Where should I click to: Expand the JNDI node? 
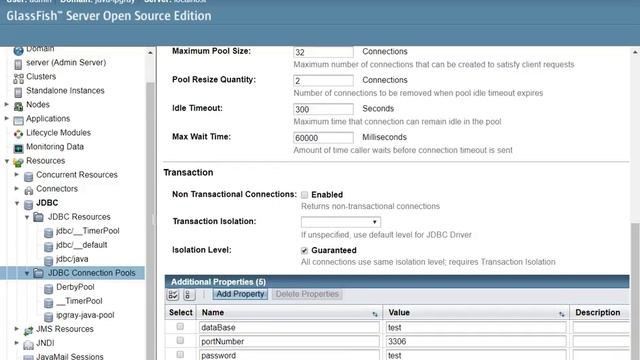point(17,343)
